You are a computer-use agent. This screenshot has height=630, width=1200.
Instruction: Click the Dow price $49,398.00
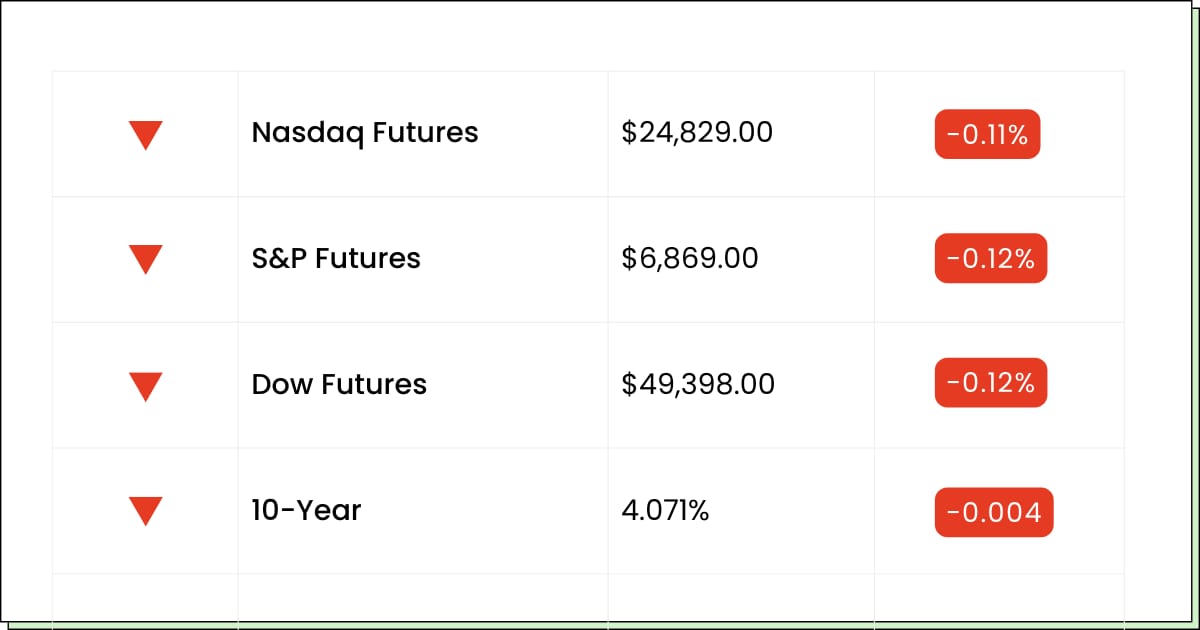point(698,384)
